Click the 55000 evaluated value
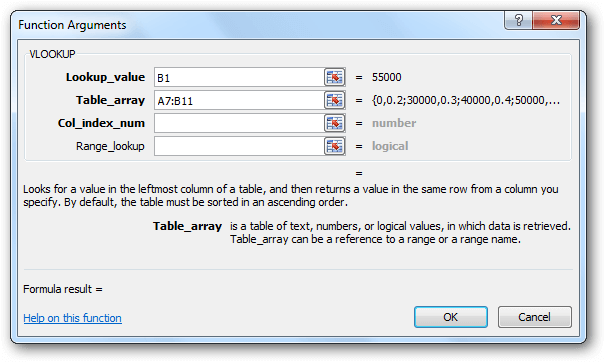The width and height of the screenshot is (605, 362). [387, 77]
